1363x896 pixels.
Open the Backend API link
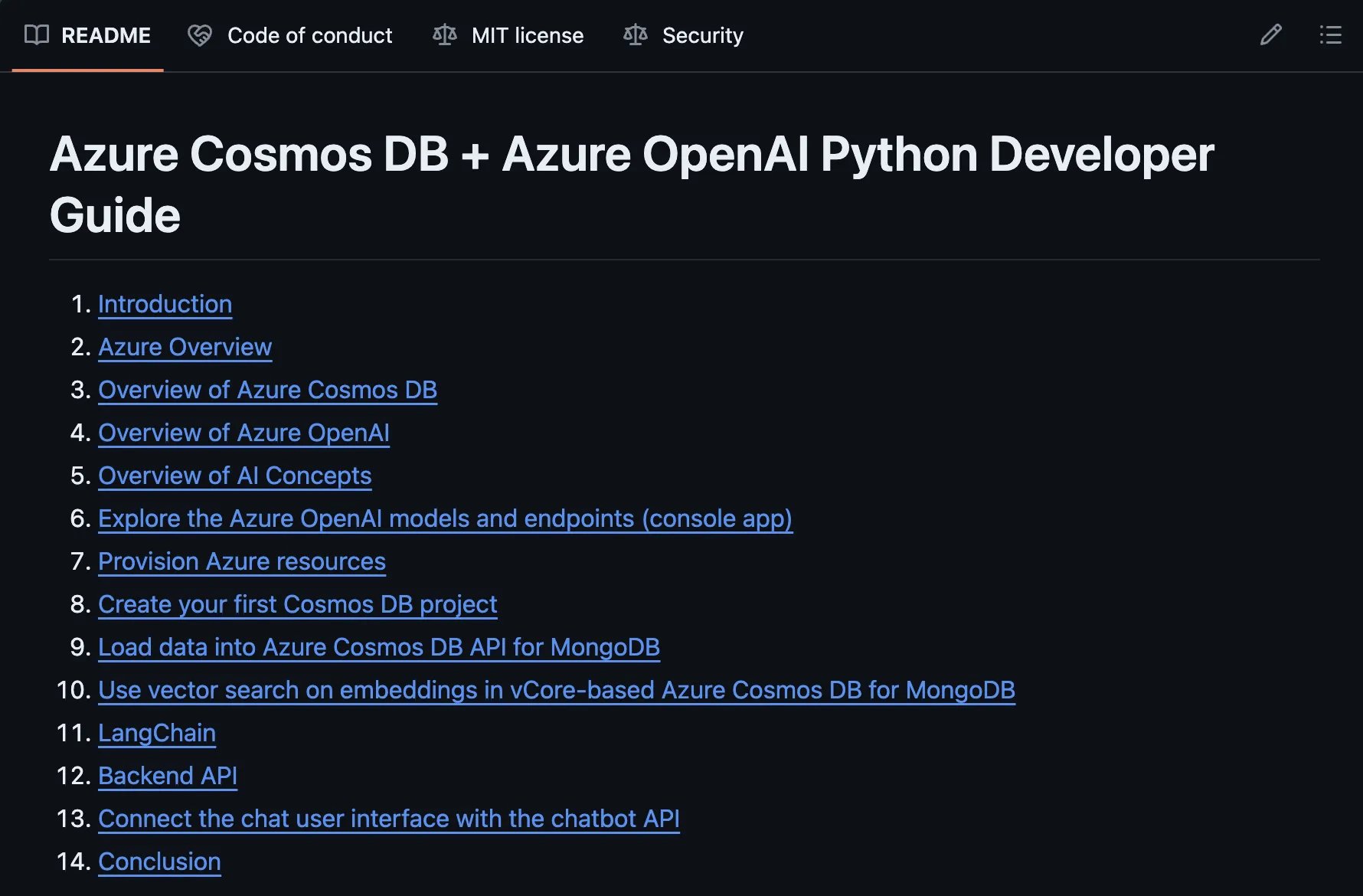168,776
